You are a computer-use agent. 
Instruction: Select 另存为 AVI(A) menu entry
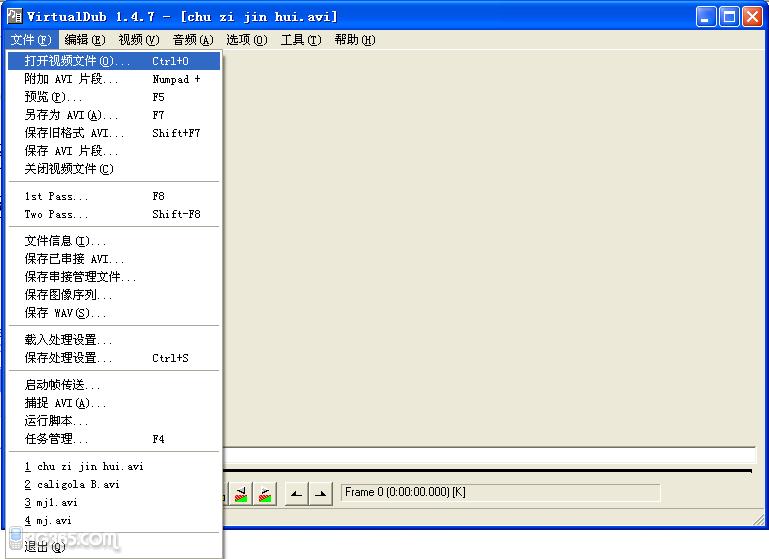click(x=114, y=115)
